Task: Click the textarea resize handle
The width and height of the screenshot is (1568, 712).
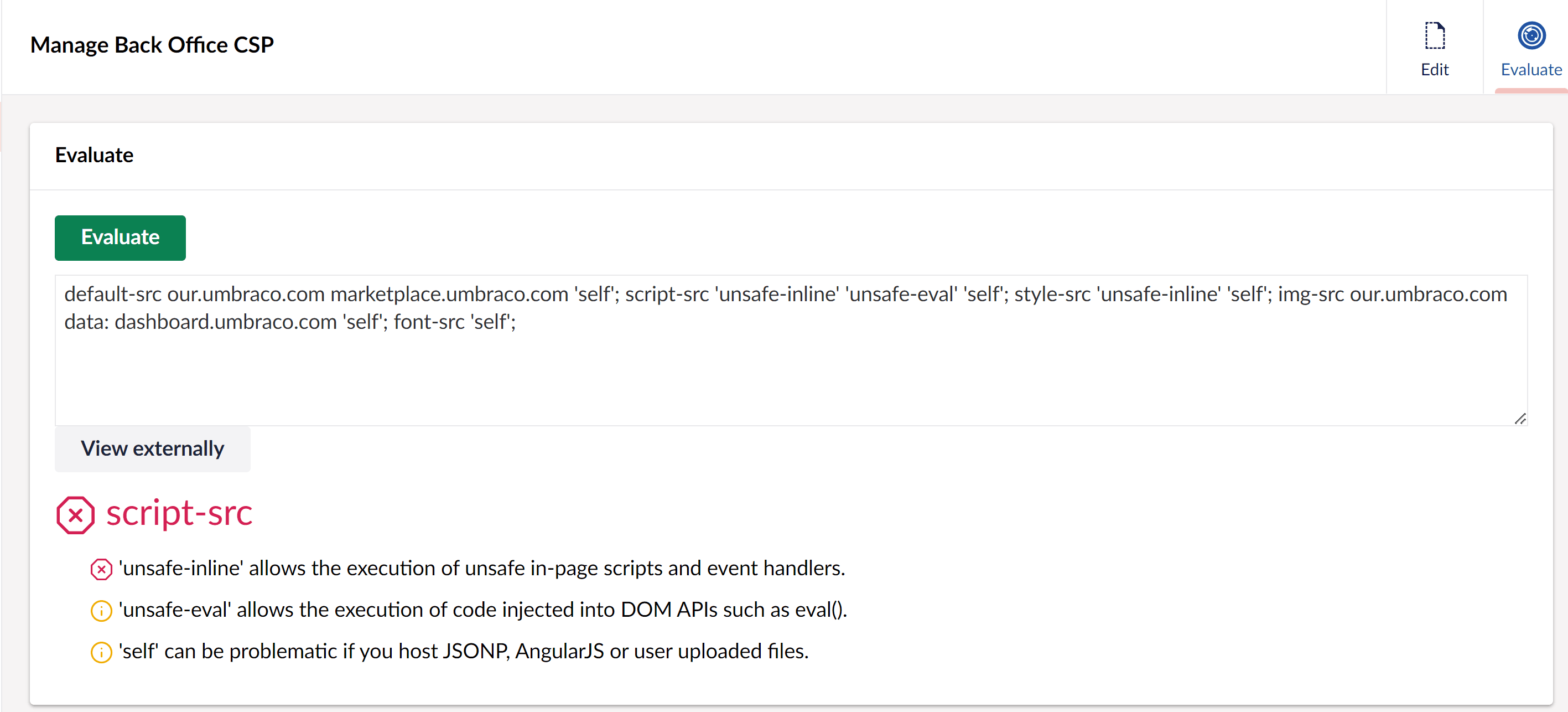Action: coord(1520,419)
